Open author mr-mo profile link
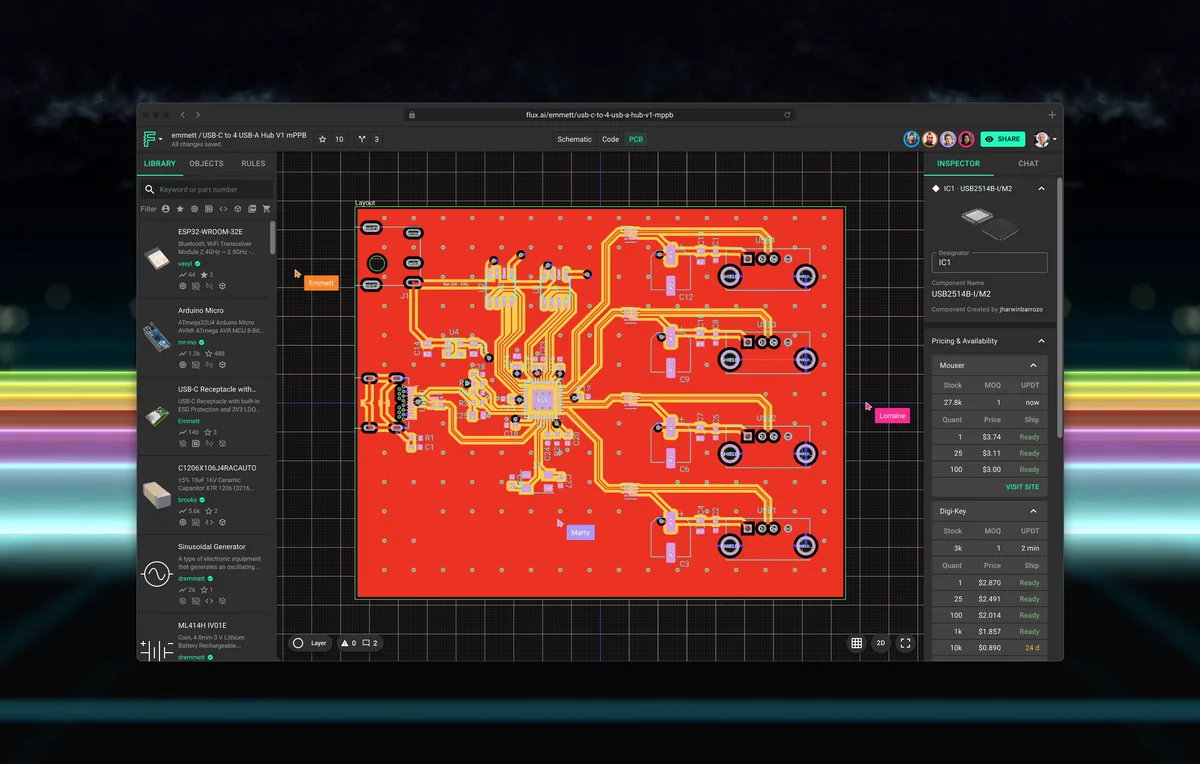Viewport: 1200px width, 764px height. 187,342
